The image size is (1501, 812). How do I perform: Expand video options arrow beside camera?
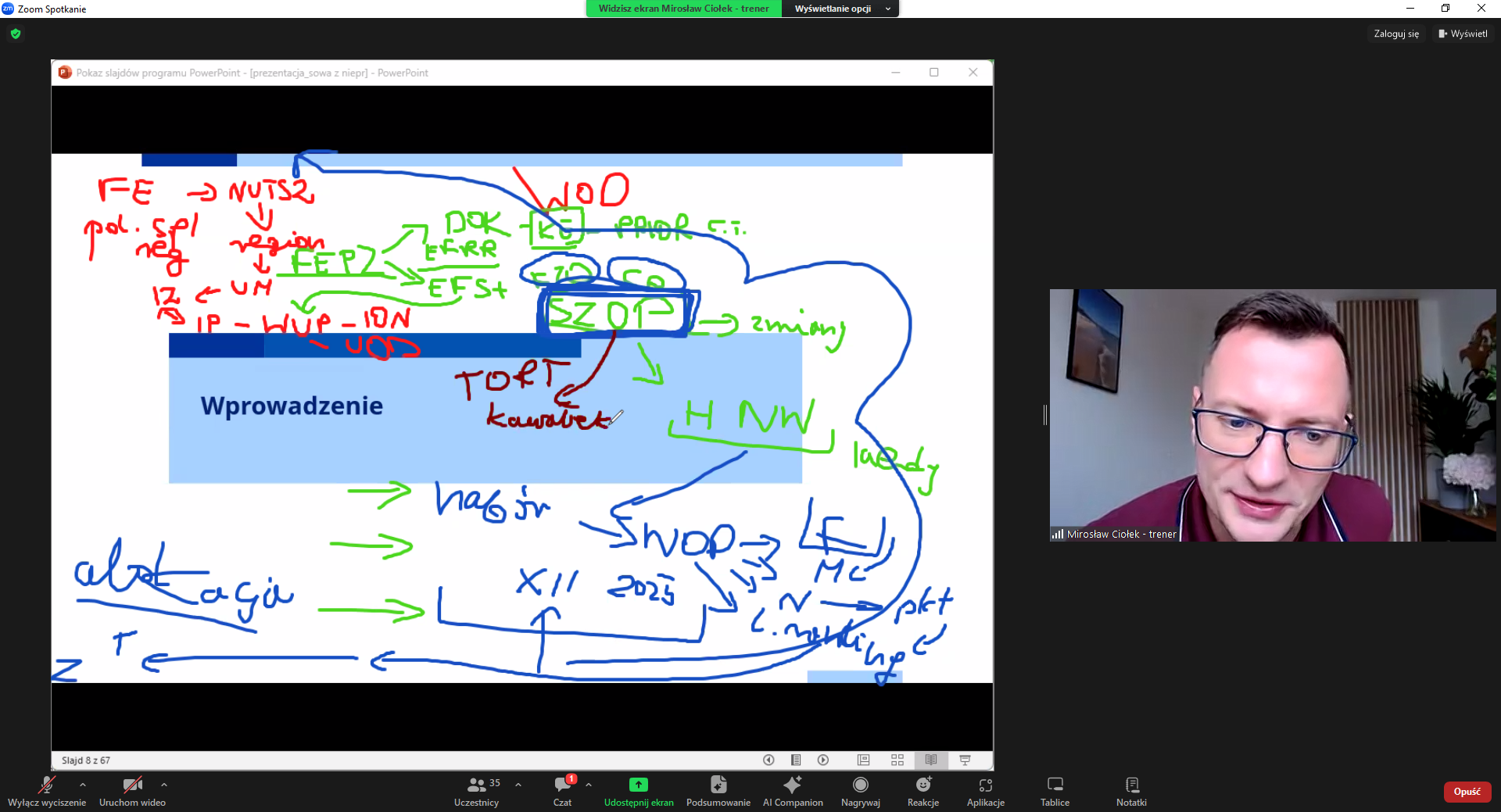click(164, 785)
